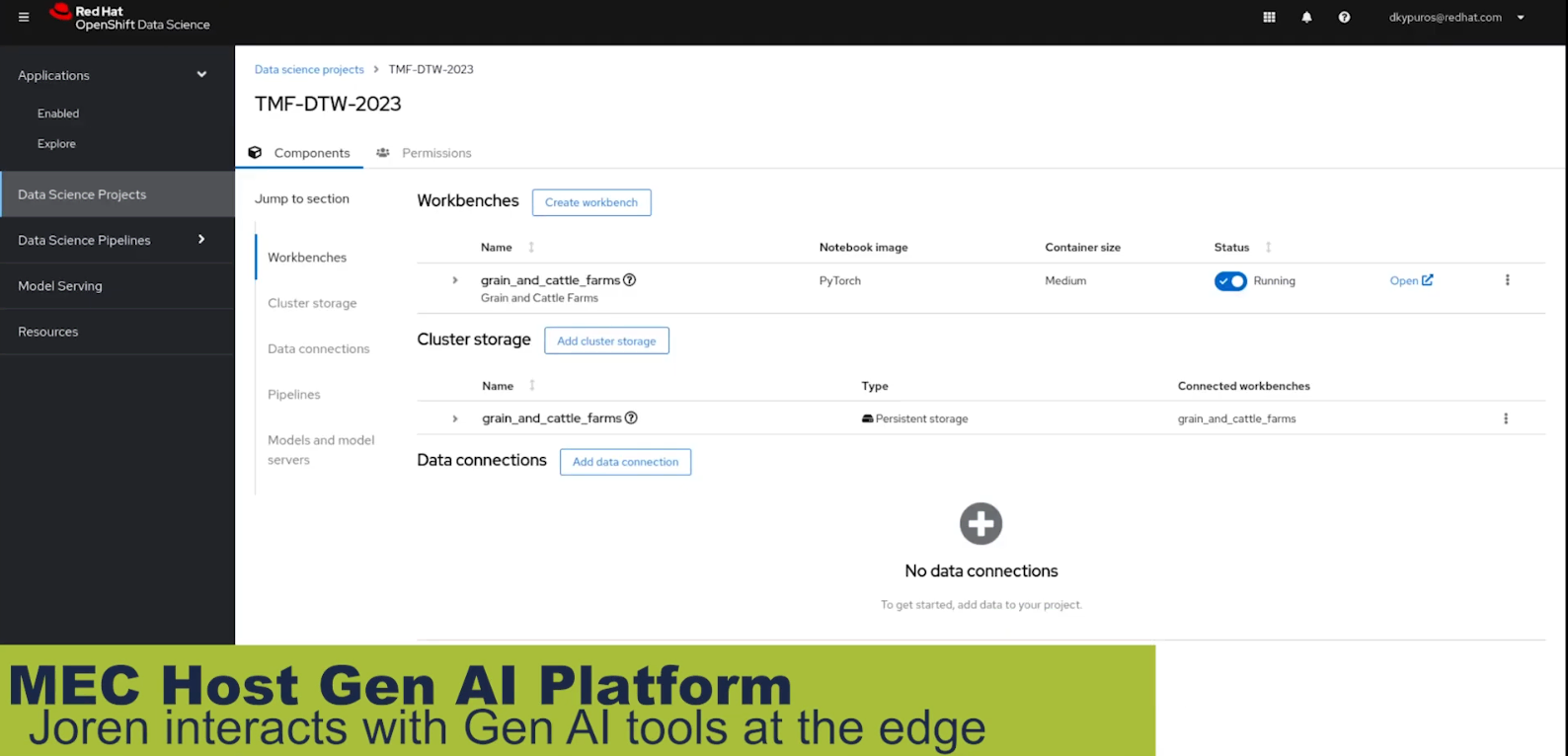Click the plus icon above No data connections

click(980, 524)
